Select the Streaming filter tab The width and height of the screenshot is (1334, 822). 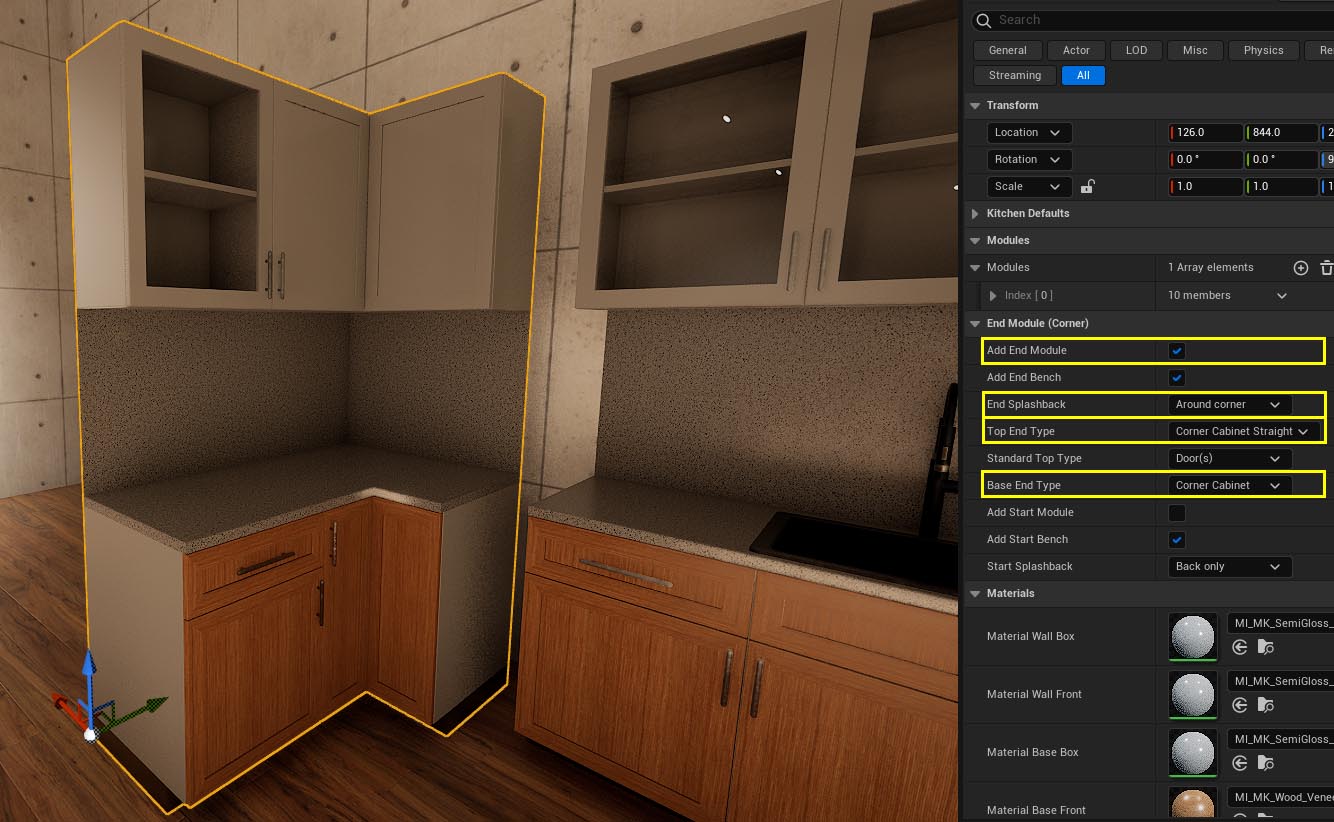pos(1014,75)
